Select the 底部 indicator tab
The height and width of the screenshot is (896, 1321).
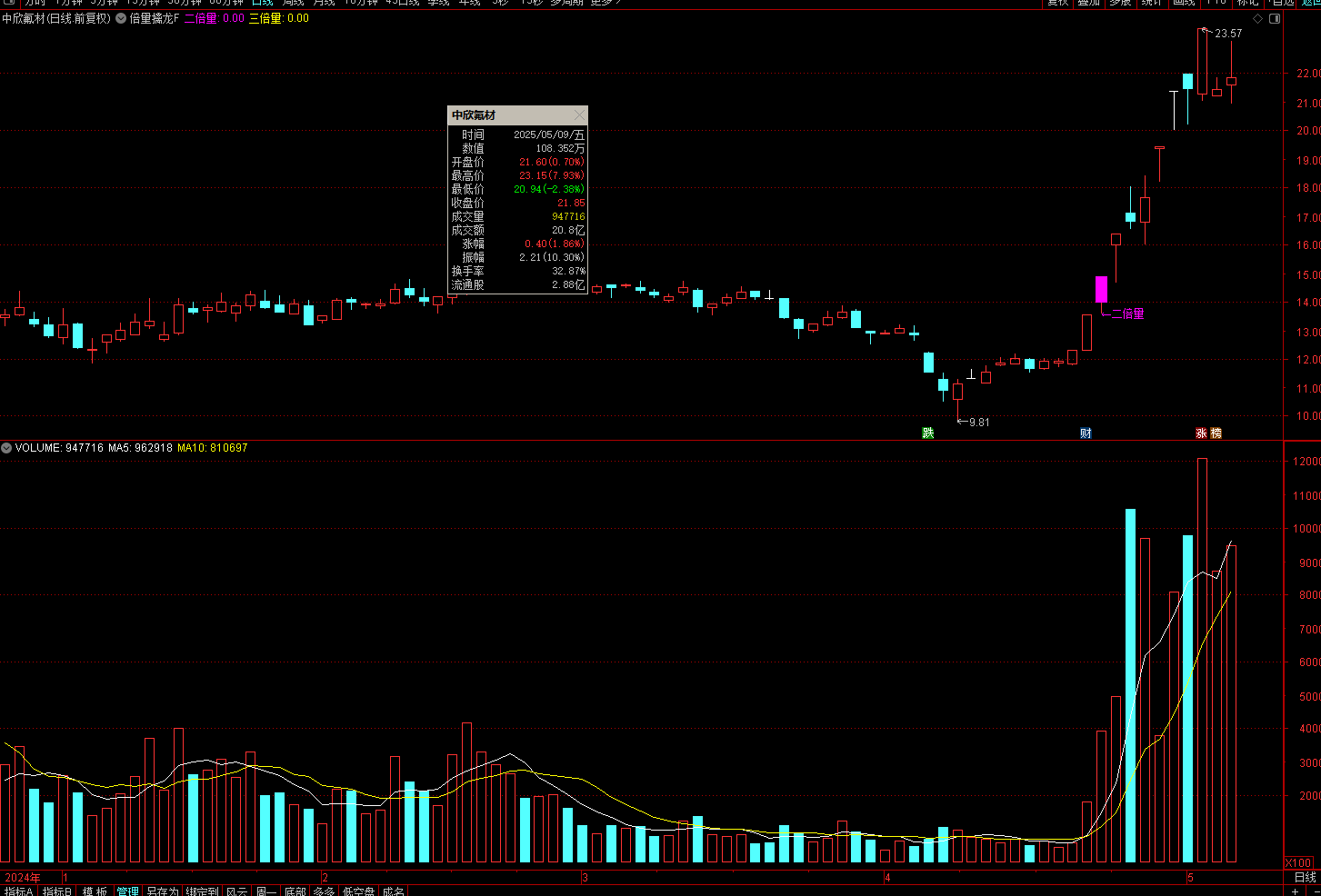(295, 891)
